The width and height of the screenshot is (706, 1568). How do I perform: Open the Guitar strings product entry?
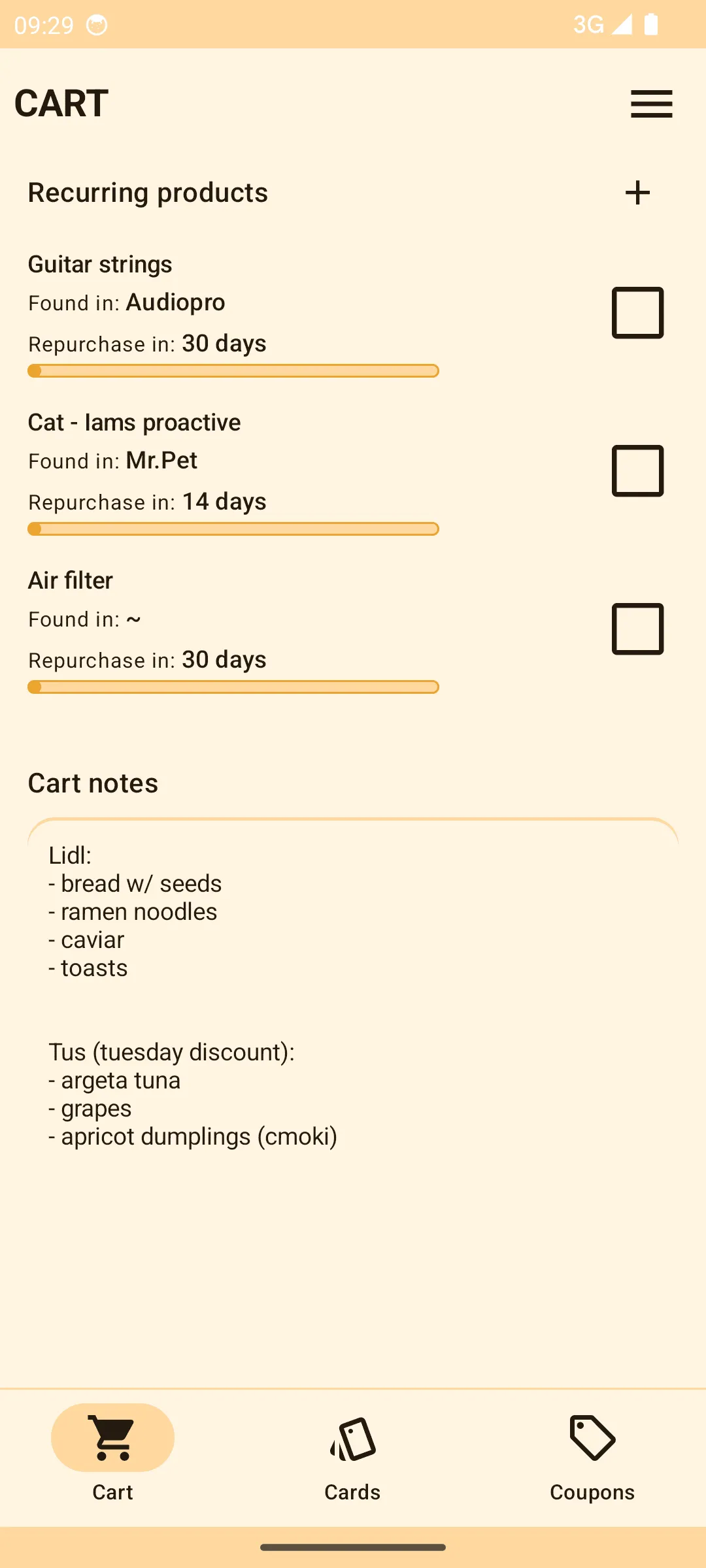[100, 265]
